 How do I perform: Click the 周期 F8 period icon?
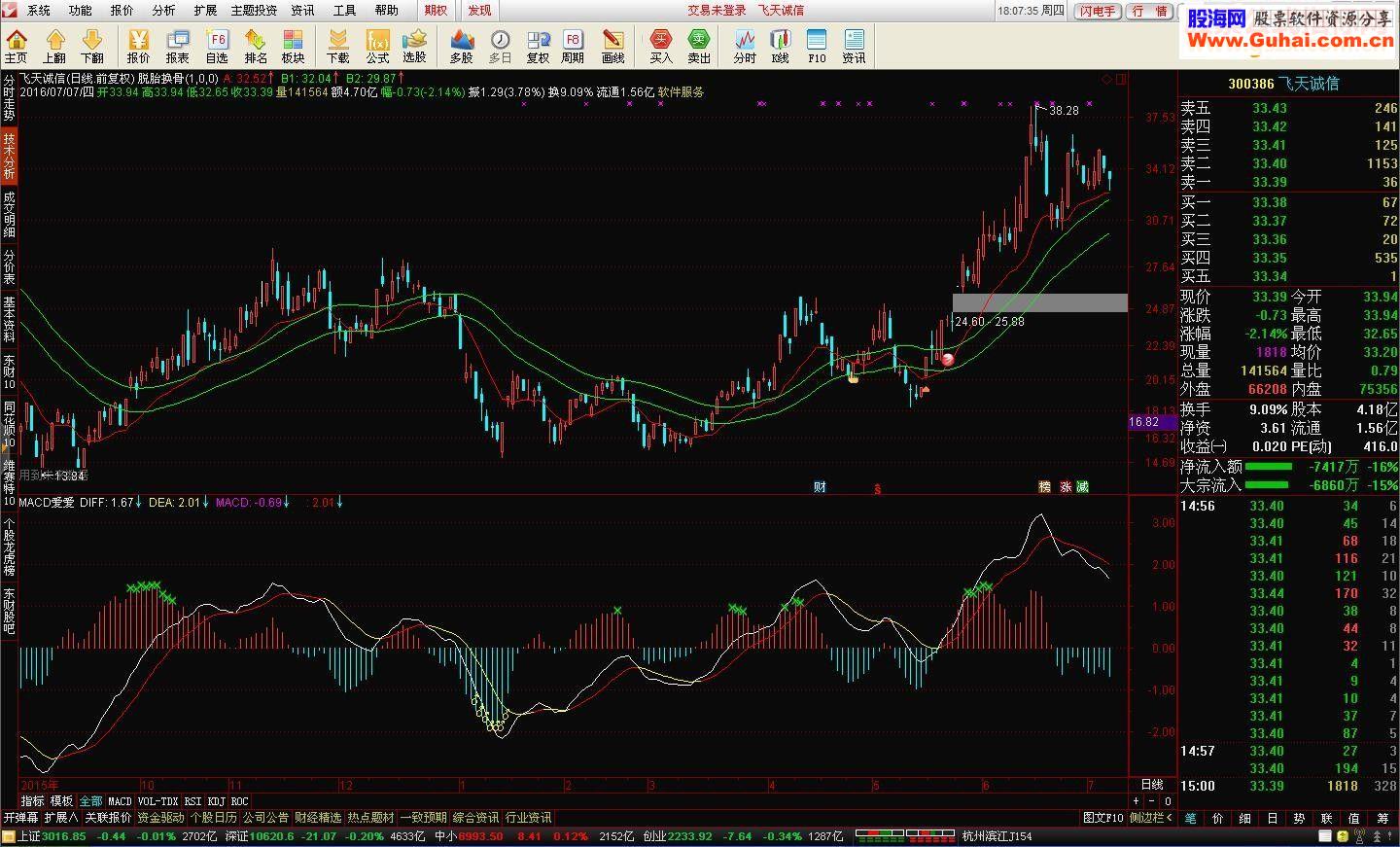pyautogui.click(x=573, y=45)
